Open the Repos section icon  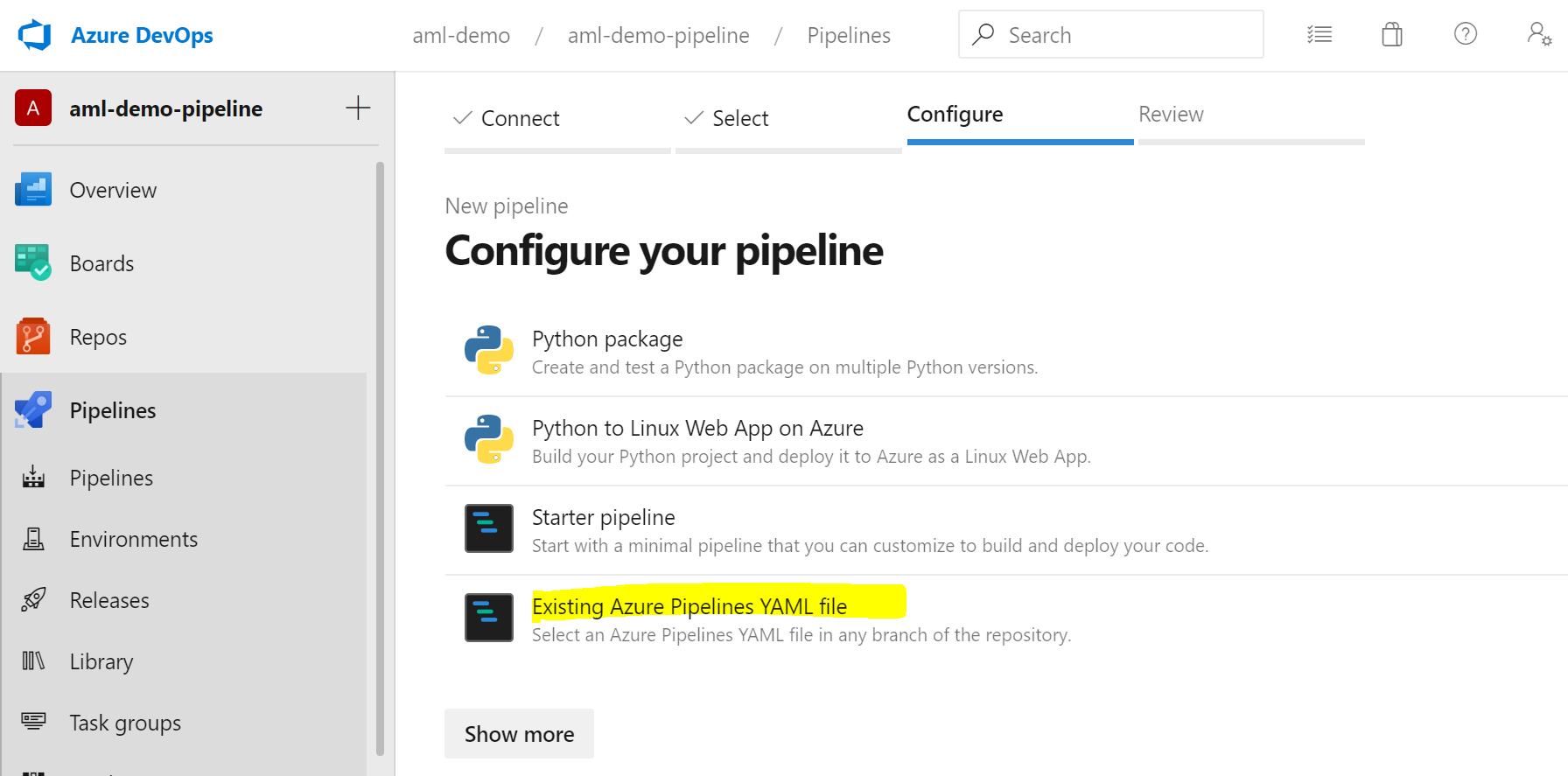click(33, 336)
